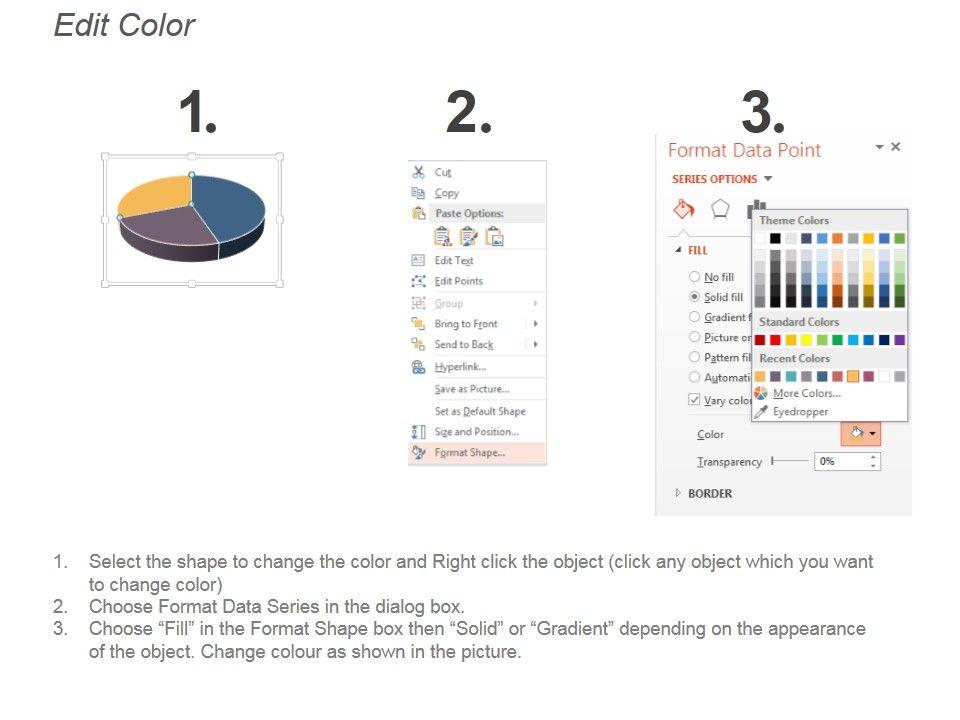Choose the Paste as Picture option icon

click(494, 237)
